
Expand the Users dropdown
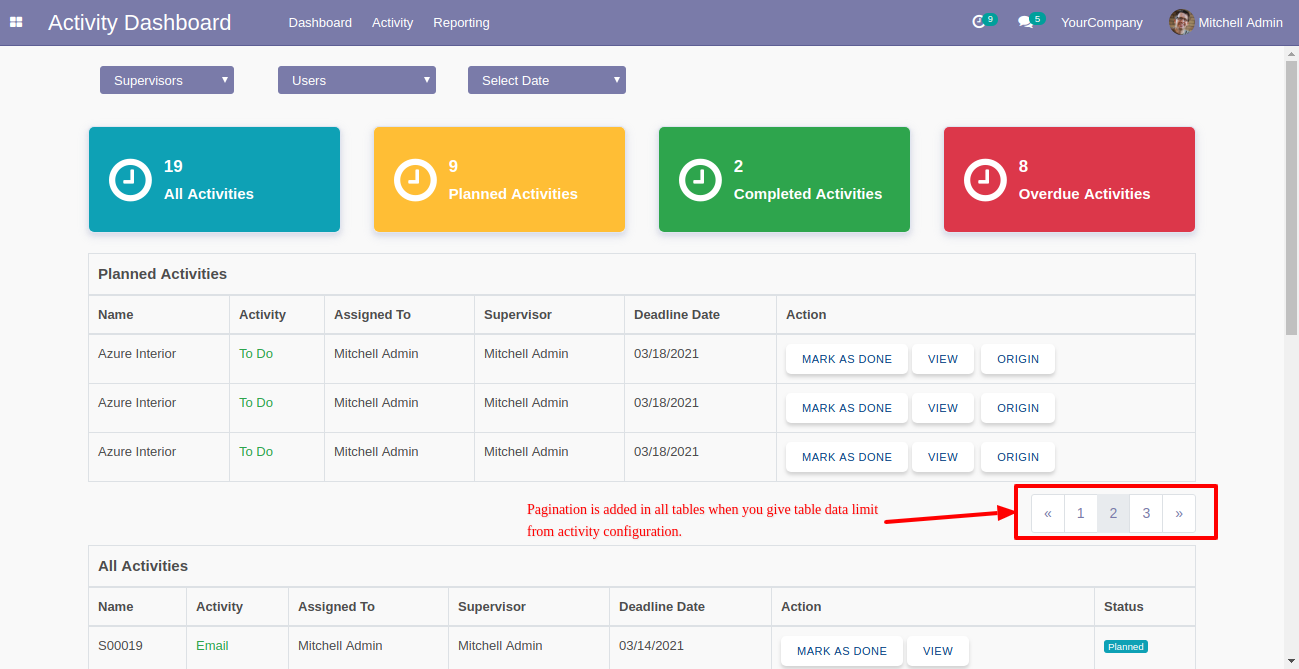click(357, 80)
